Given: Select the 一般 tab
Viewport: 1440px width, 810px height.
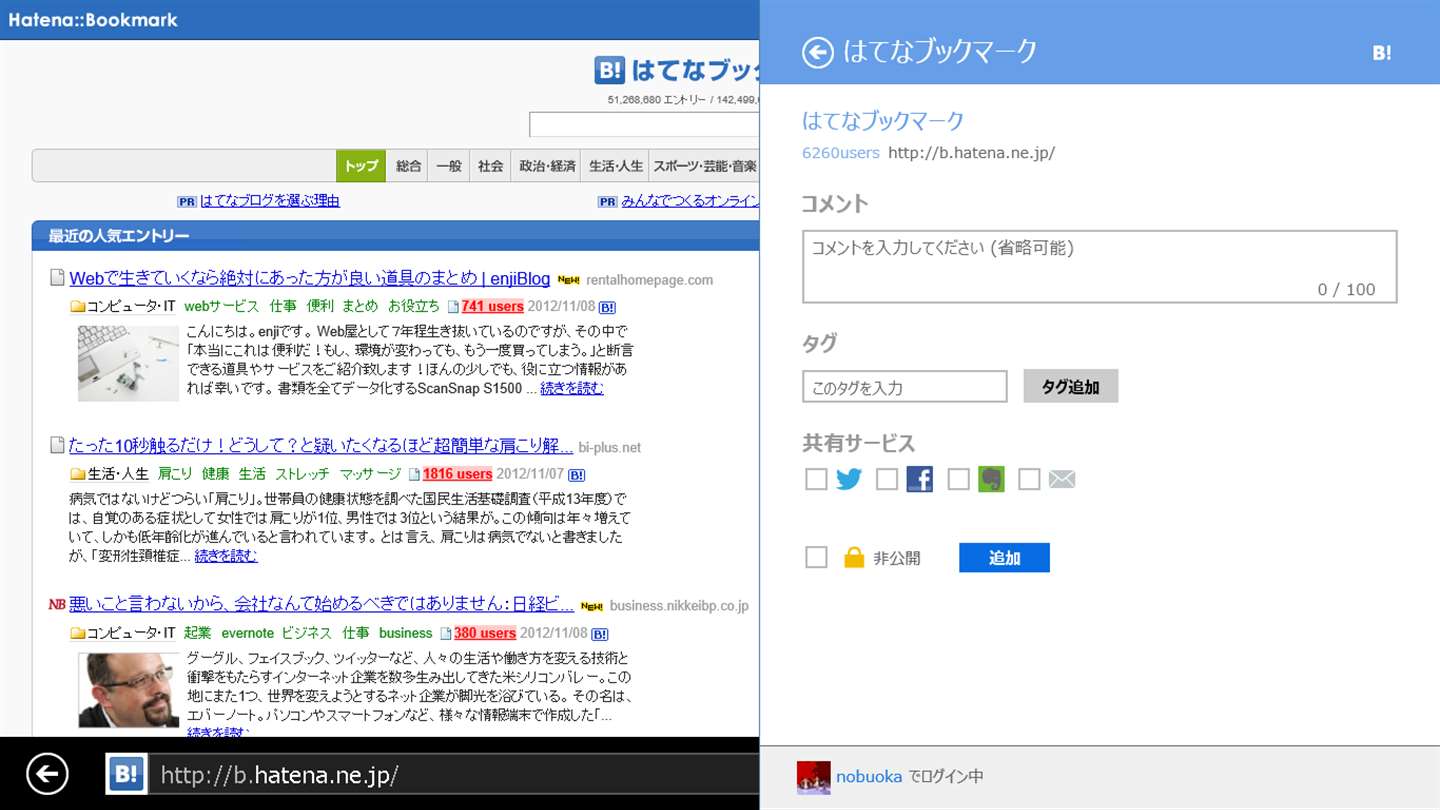Looking at the screenshot, I should tap(449, 166).
